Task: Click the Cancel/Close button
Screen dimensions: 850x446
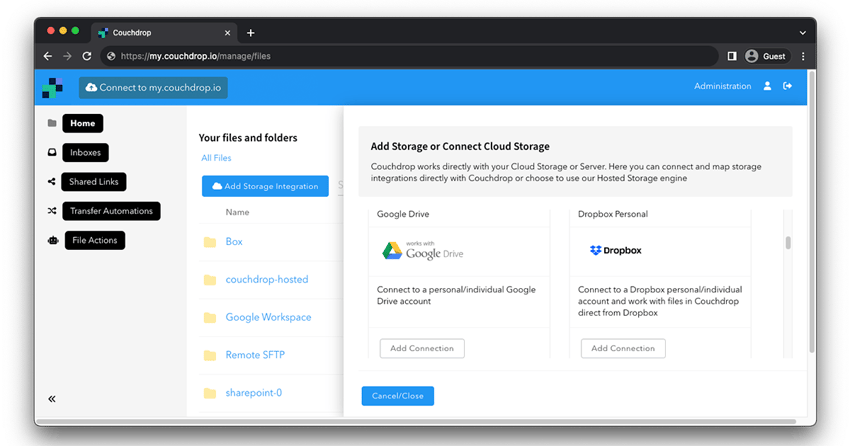Action: (x=398, y=396)
